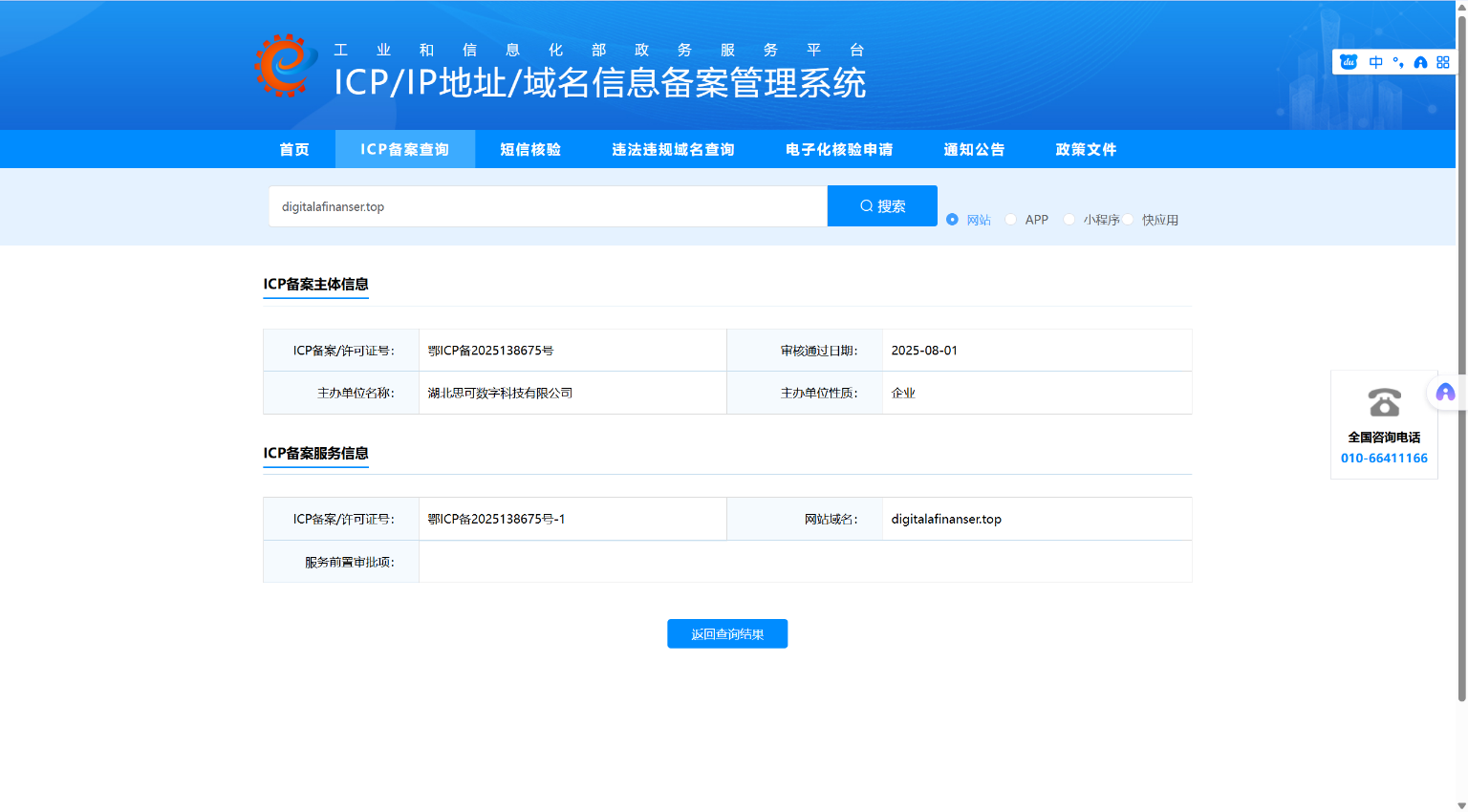Click the domain value digitalafinanser.top in table
The height and width of the screenshot is (812, 1468).
(x=946, y=519)
